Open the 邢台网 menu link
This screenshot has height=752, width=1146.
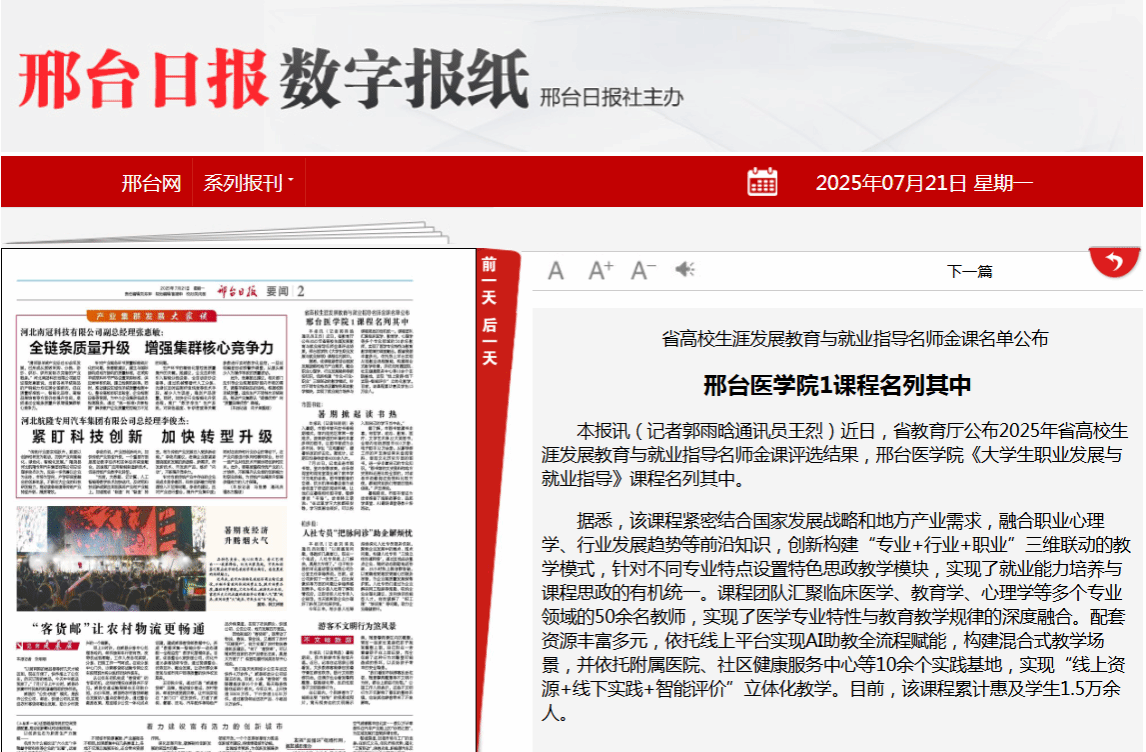[x=151, y=183]
